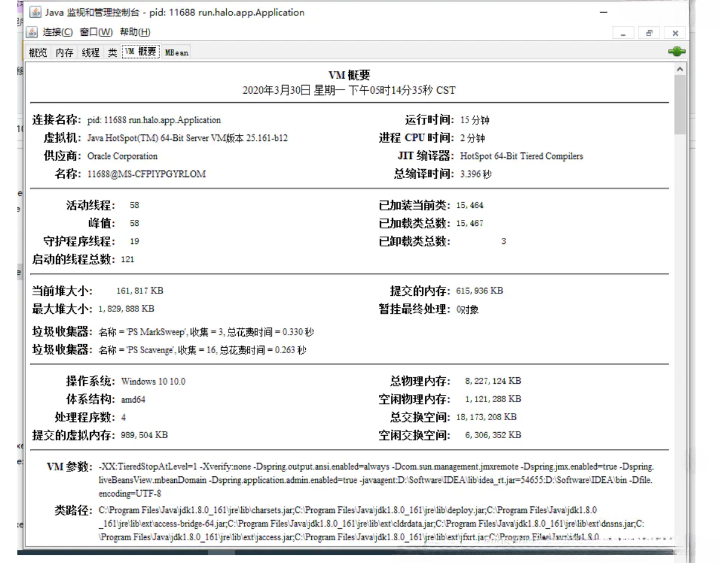Click the Java icon in title bar
720x563 pixels.
click(x=35, y=12)
